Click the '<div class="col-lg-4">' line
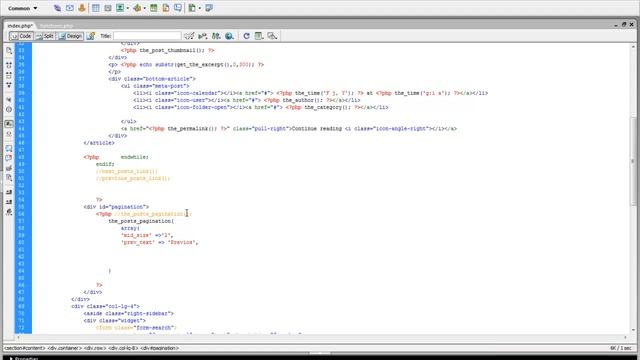The image size is (640, 360). pos(105,306)
